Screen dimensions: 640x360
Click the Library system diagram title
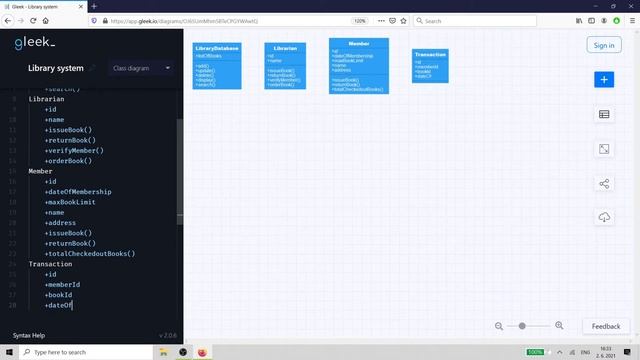click(x=56, y=68)
